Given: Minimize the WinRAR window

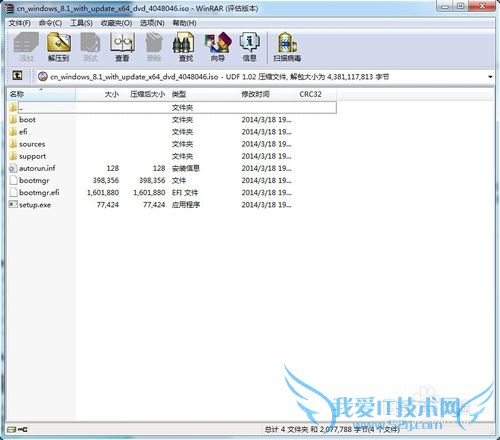Looking at the screenshot, I should [445, 6].
